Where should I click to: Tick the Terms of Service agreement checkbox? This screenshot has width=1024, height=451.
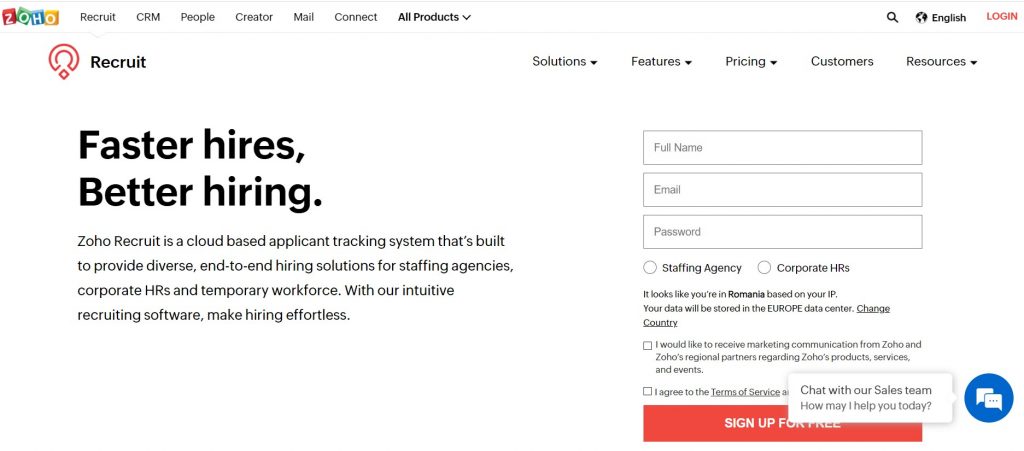tap(647, 392)
